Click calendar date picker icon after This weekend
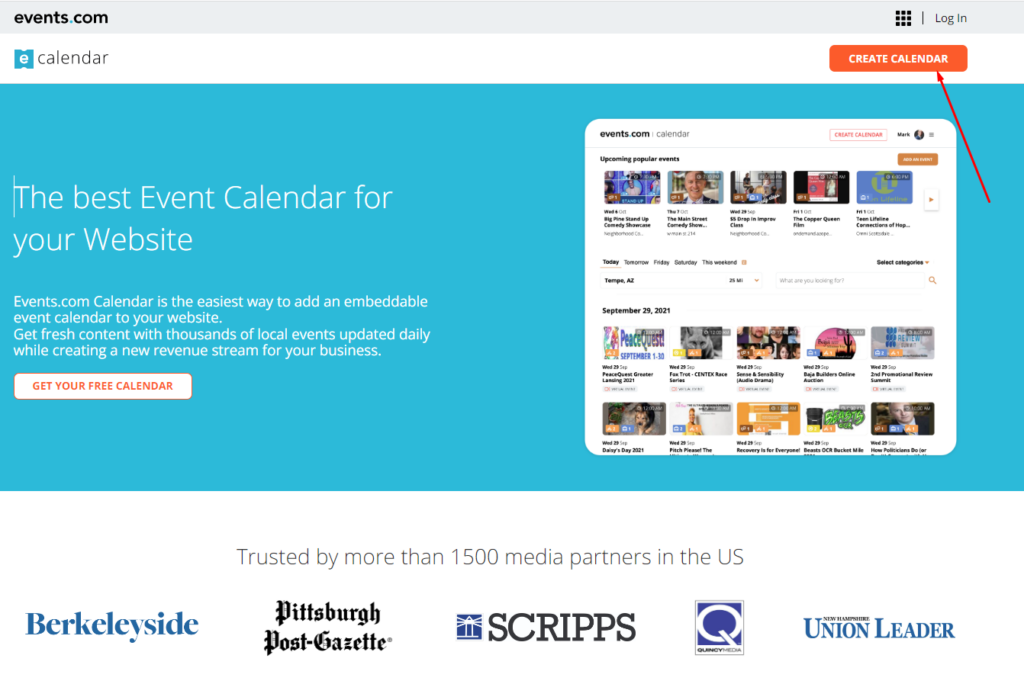This screenshot has height=700, width=1024. tap(744, 262)
